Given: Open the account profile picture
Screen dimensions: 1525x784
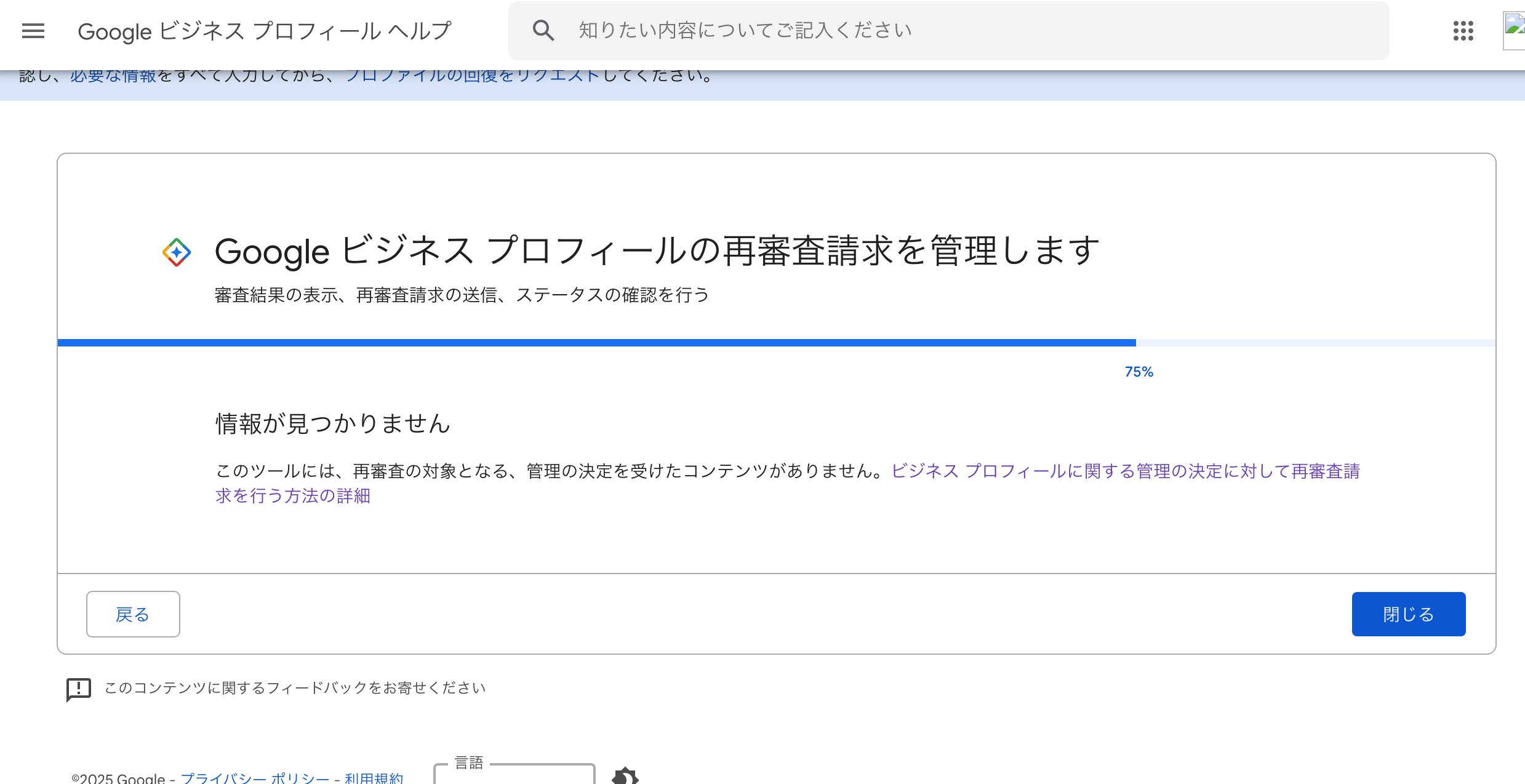Looking at the screenshot, I should point(1514,30).
